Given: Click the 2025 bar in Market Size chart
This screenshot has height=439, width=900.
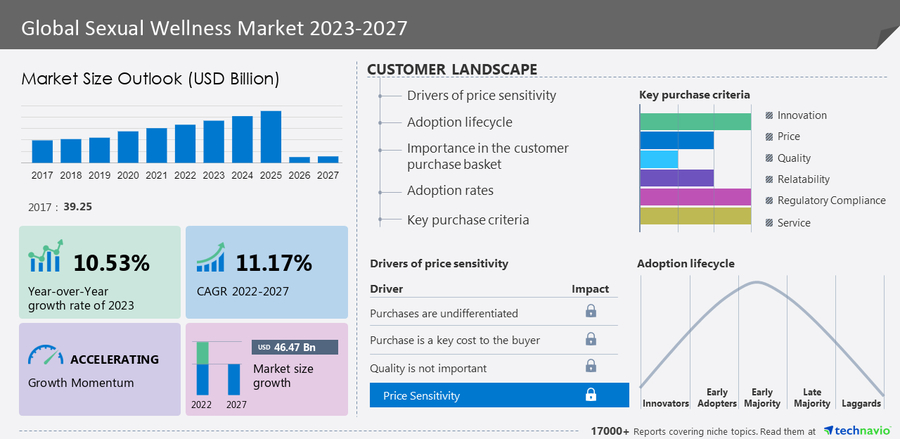Looking at the screenshot, I should [x=270, y=137].
